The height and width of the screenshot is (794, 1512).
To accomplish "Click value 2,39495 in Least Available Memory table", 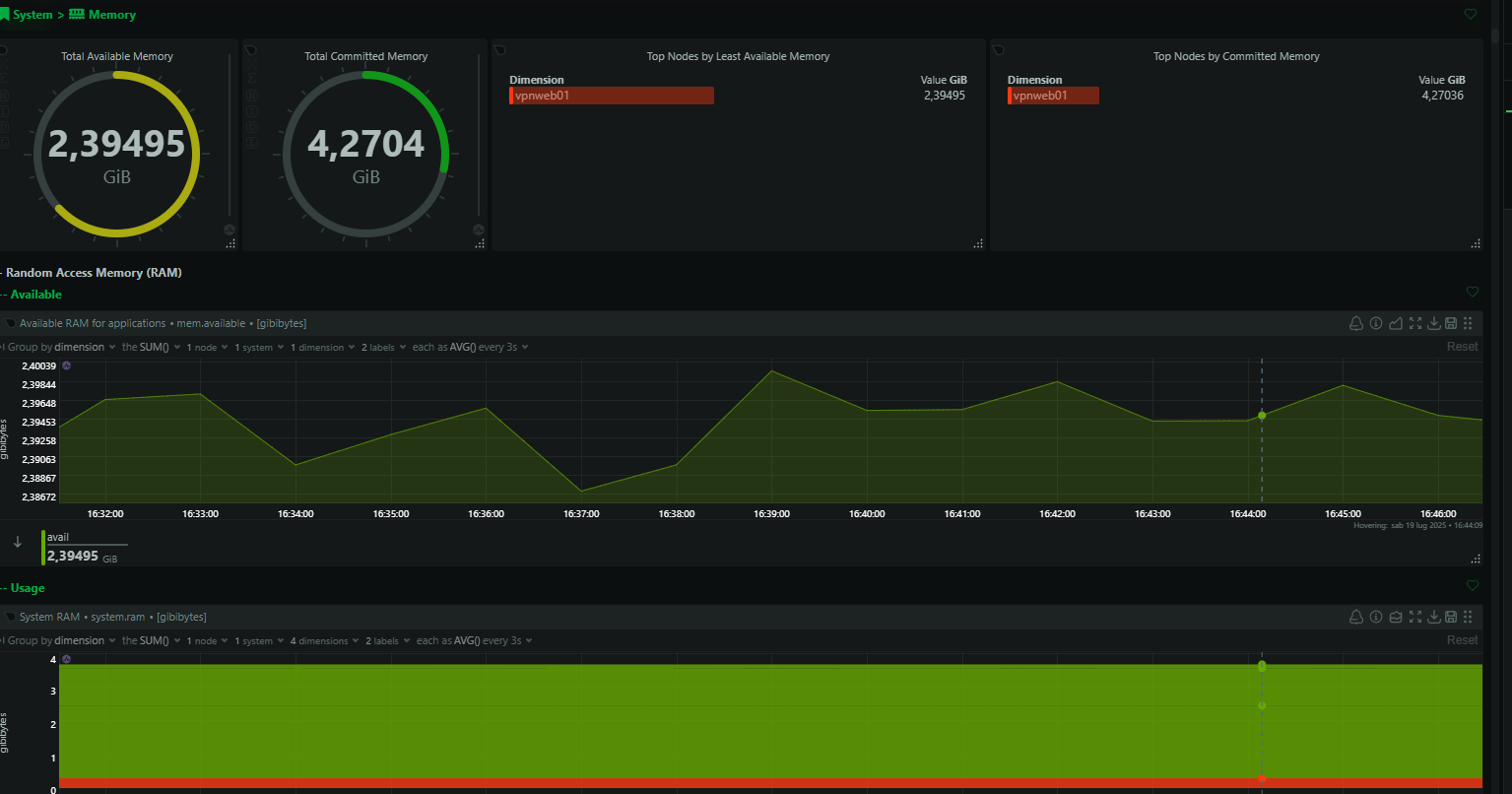I will (x=945, y=96).
